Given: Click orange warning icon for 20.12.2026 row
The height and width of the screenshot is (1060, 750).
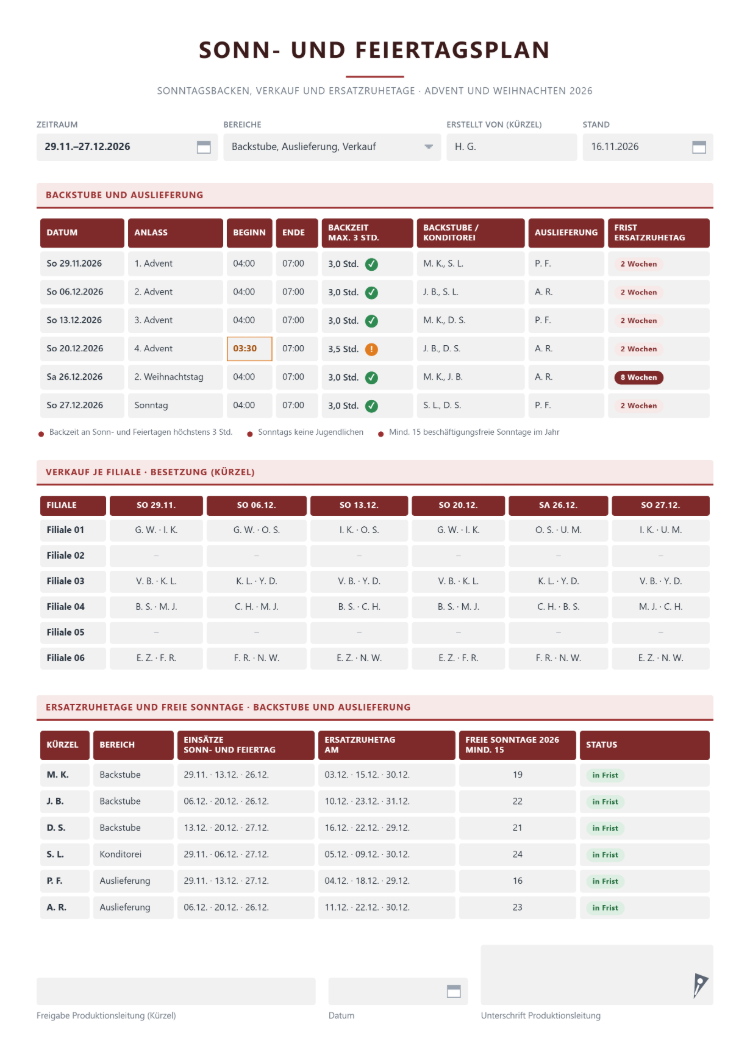Looking at the screenshot, I should pyautogui.click(x=371, y=350).
